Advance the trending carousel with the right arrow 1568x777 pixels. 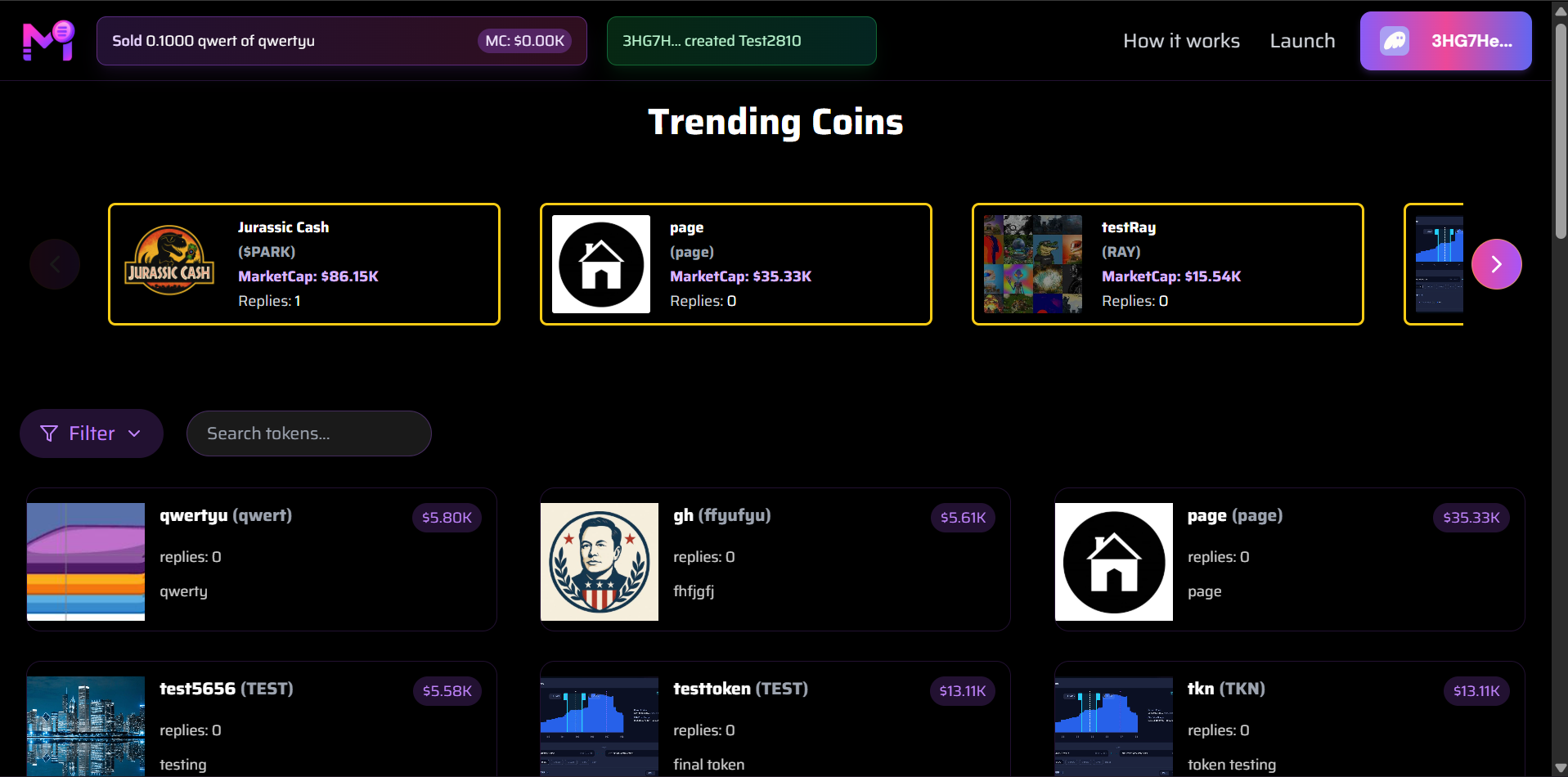click(x=1496, y=263)
